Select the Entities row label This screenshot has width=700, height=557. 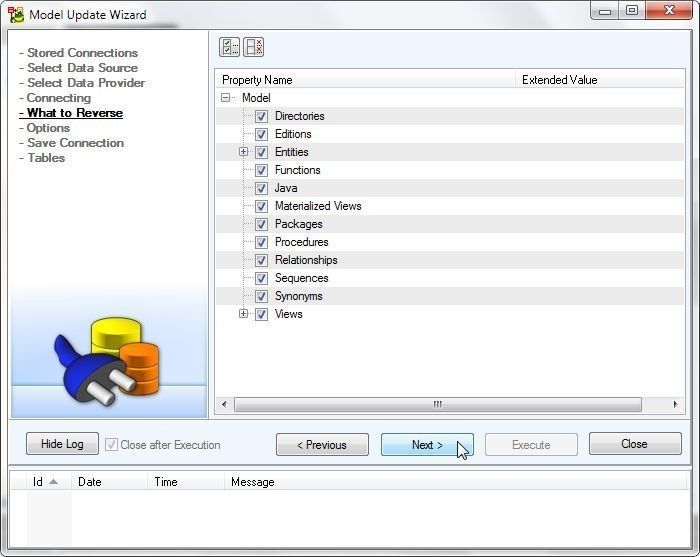pyautogui.click(x=292, y=152)
